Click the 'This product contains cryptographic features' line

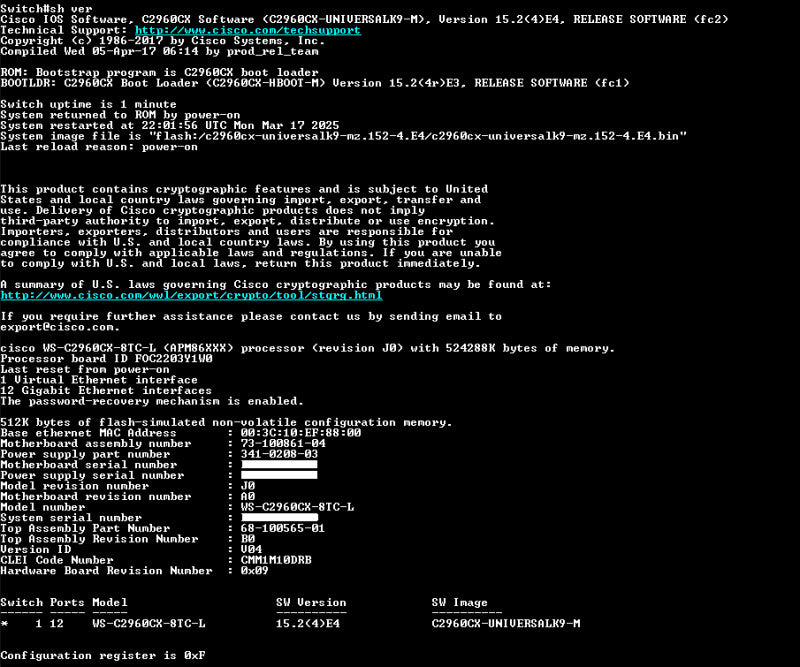(x=244, y=189)
